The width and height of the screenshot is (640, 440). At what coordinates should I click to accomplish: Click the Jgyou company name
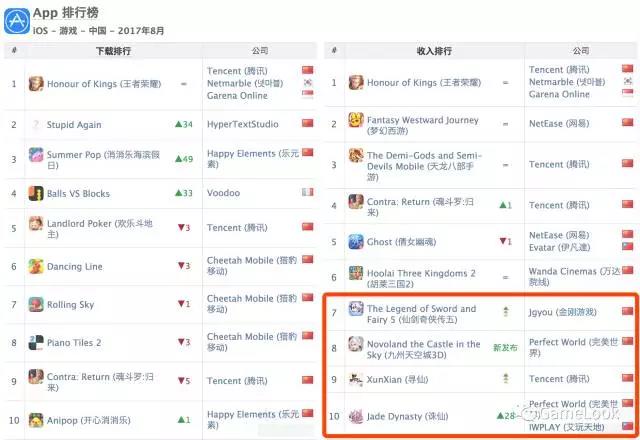point(562,312)
